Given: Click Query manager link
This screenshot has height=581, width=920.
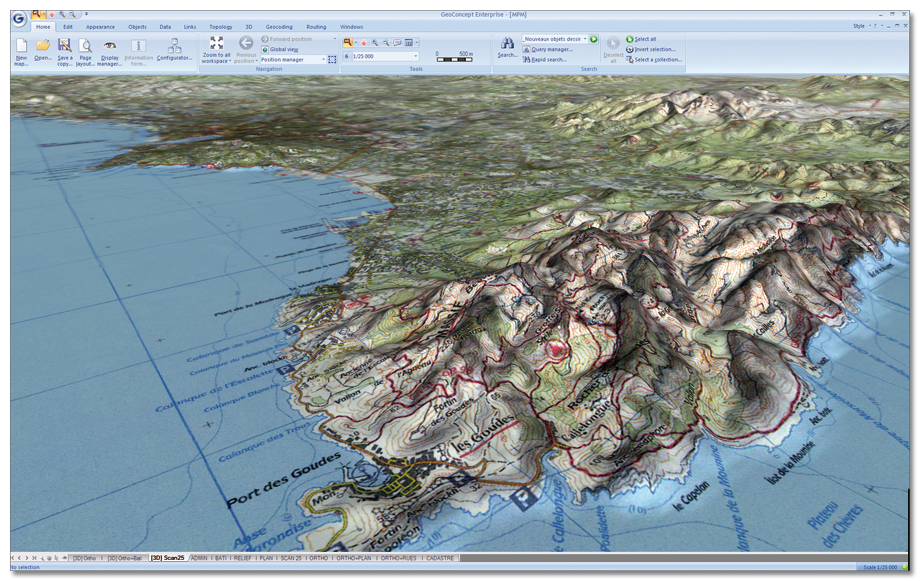Looking at the screenshot, I should pos(551,49).
